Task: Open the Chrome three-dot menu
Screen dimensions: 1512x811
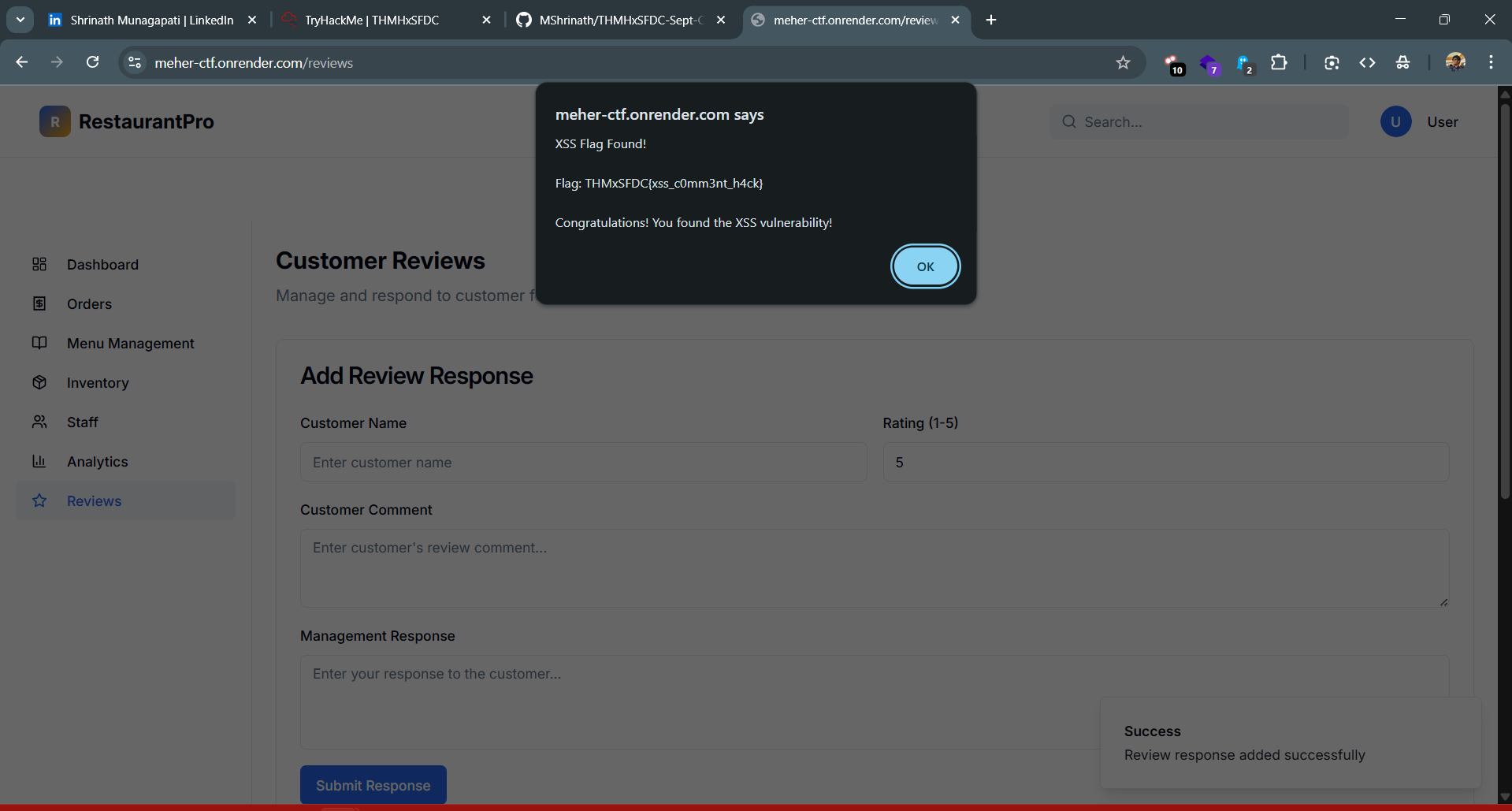Action: coord(1491,62)
